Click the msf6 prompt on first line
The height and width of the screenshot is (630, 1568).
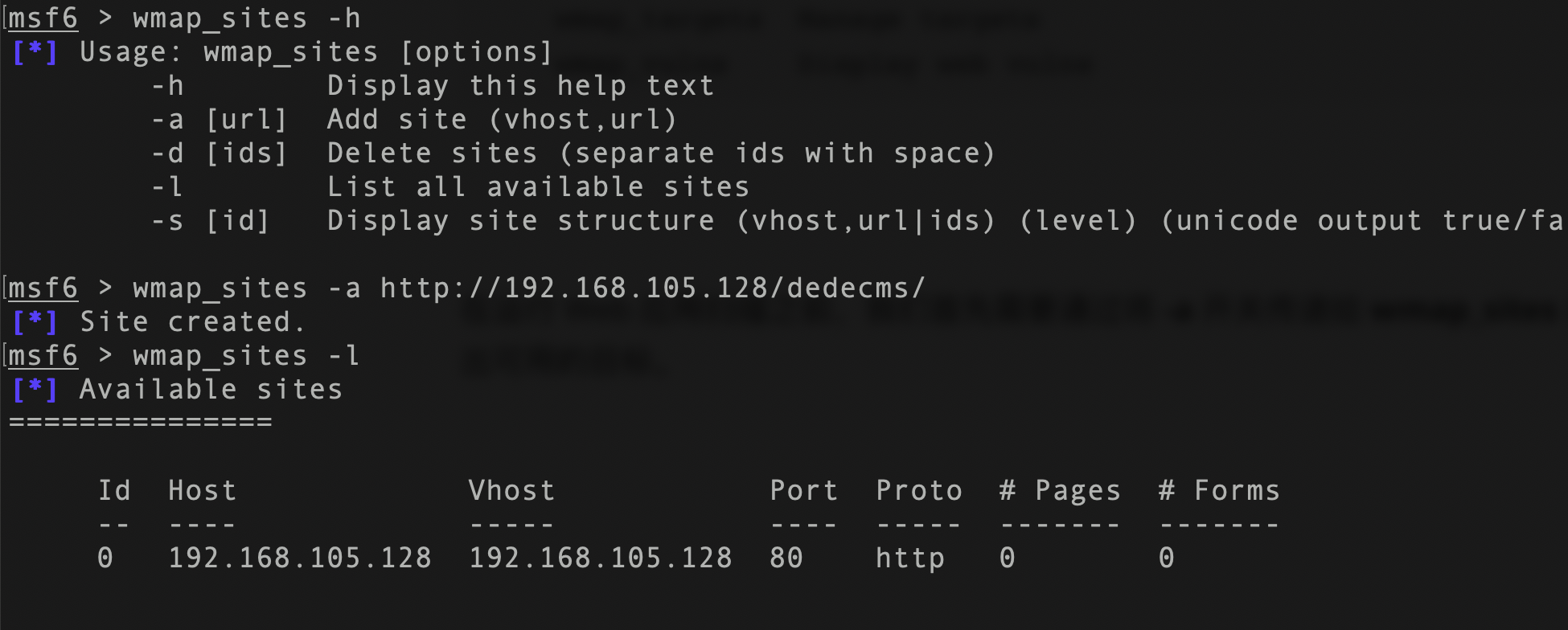click(x=43, y=18)
